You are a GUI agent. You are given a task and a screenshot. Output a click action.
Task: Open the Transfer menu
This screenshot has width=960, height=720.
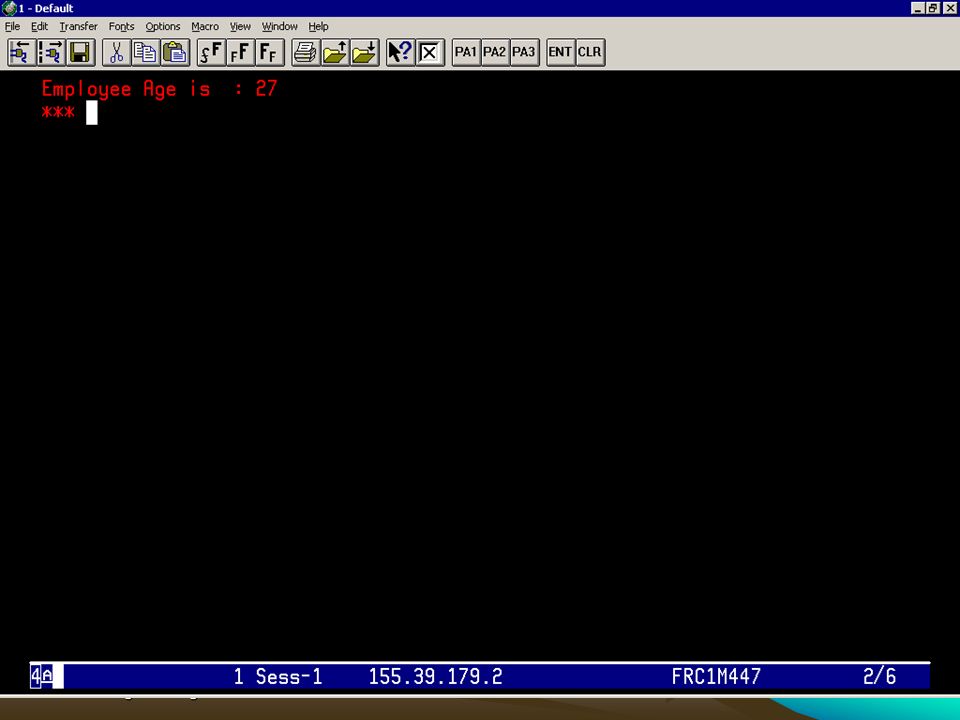click(78, 26)
